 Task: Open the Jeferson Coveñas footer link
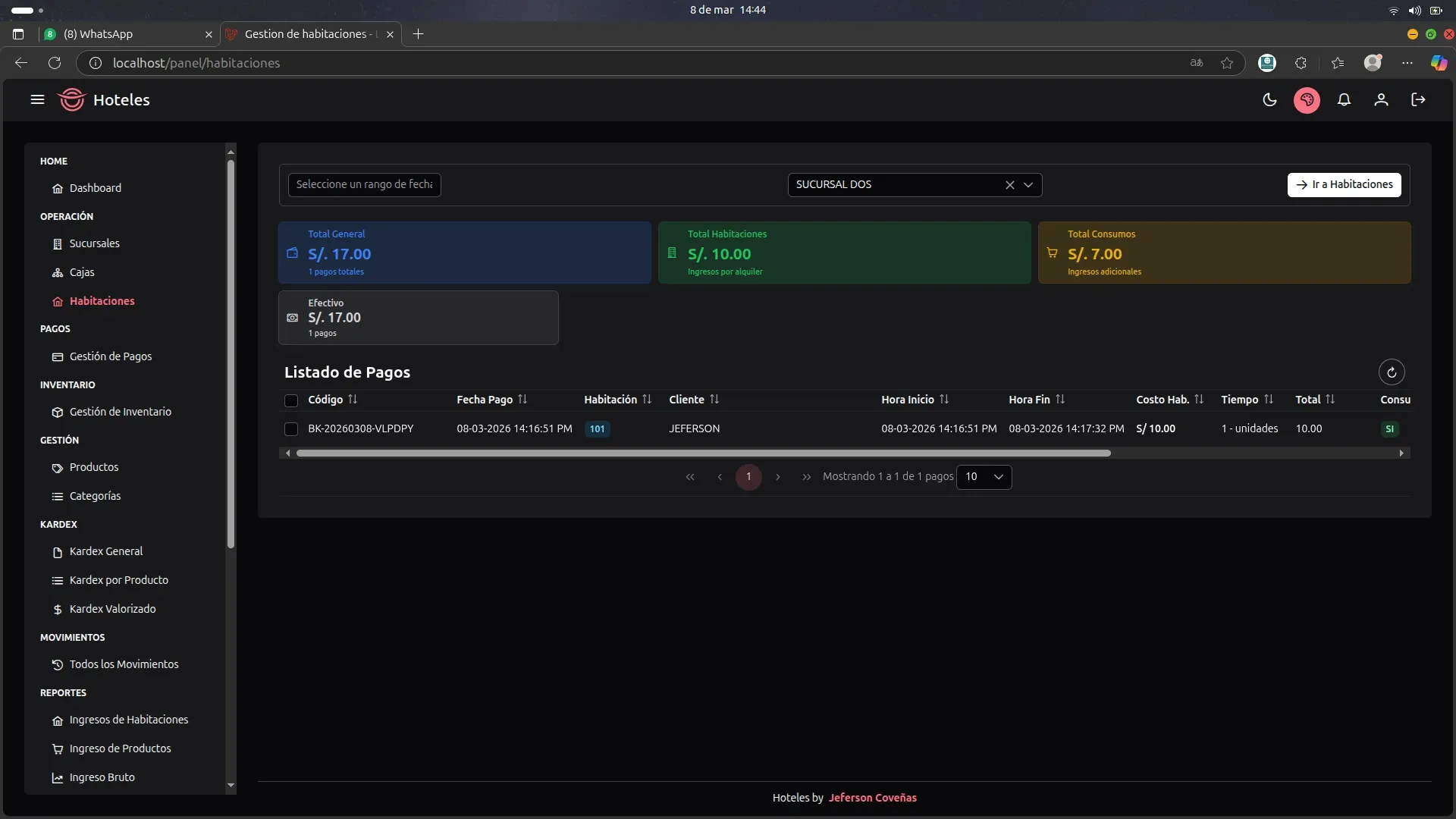[872, 798]
